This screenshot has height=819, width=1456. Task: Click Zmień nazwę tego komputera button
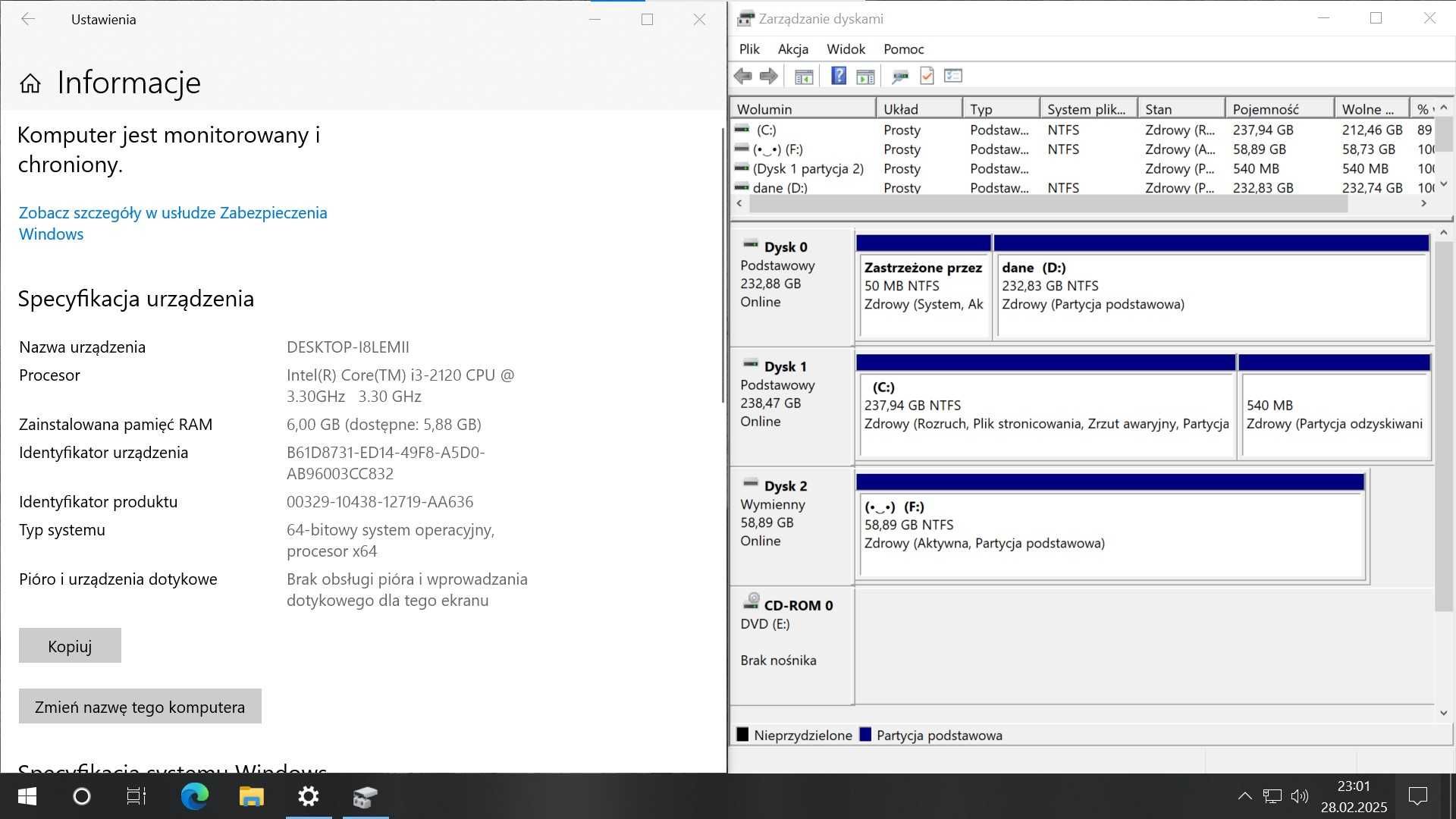click(x=140, y=707)
